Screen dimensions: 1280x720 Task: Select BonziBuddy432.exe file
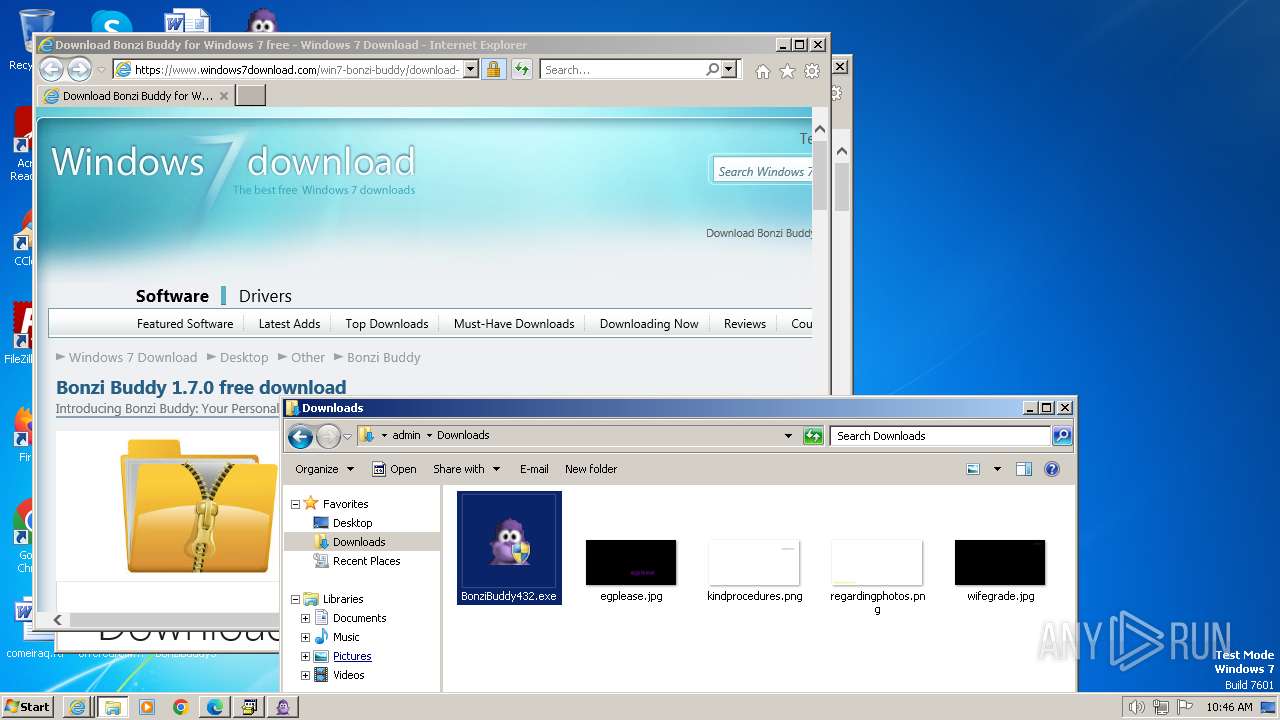tap(509, 548)
